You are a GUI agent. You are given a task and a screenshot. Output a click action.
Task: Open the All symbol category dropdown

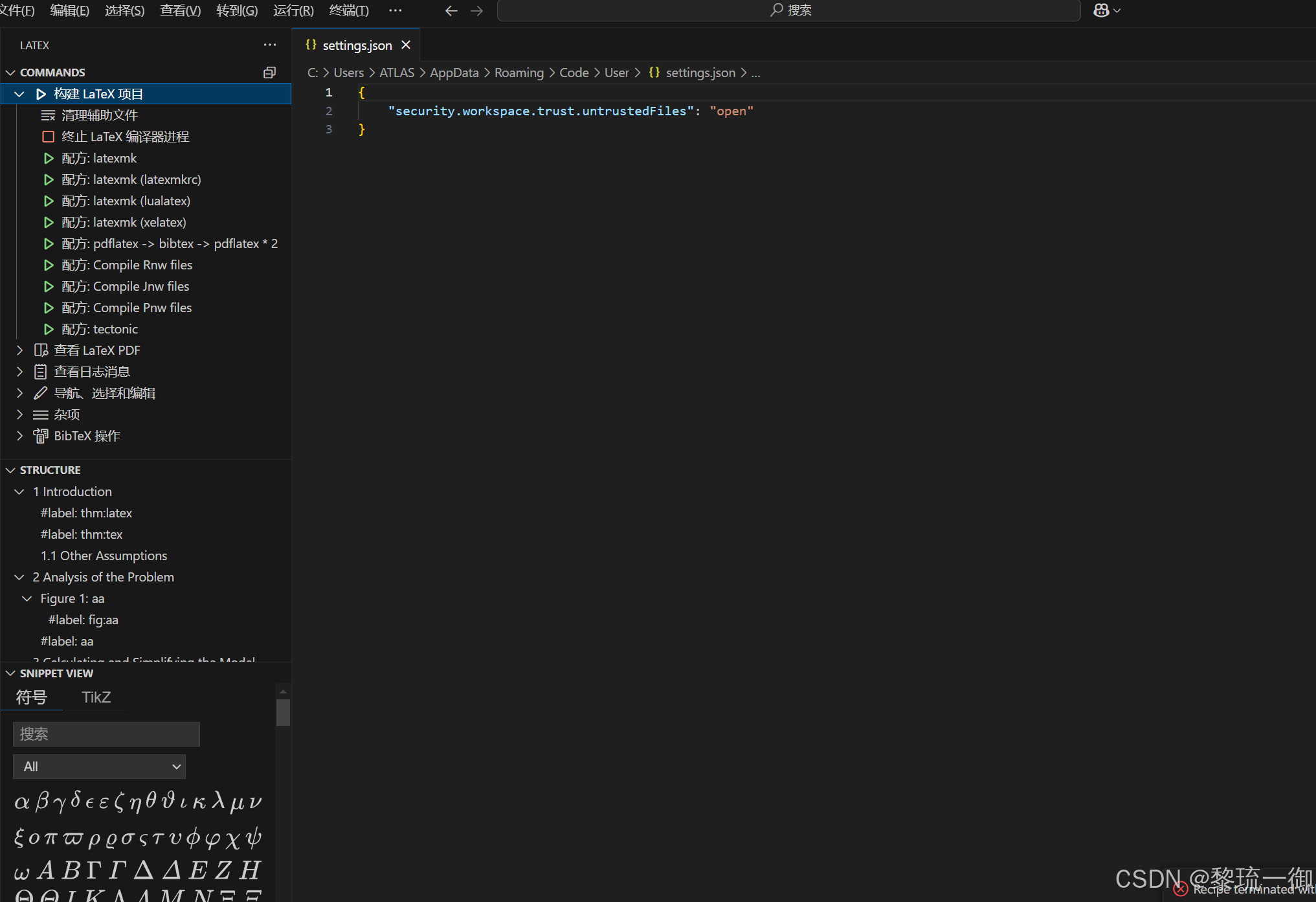(99, 767)
